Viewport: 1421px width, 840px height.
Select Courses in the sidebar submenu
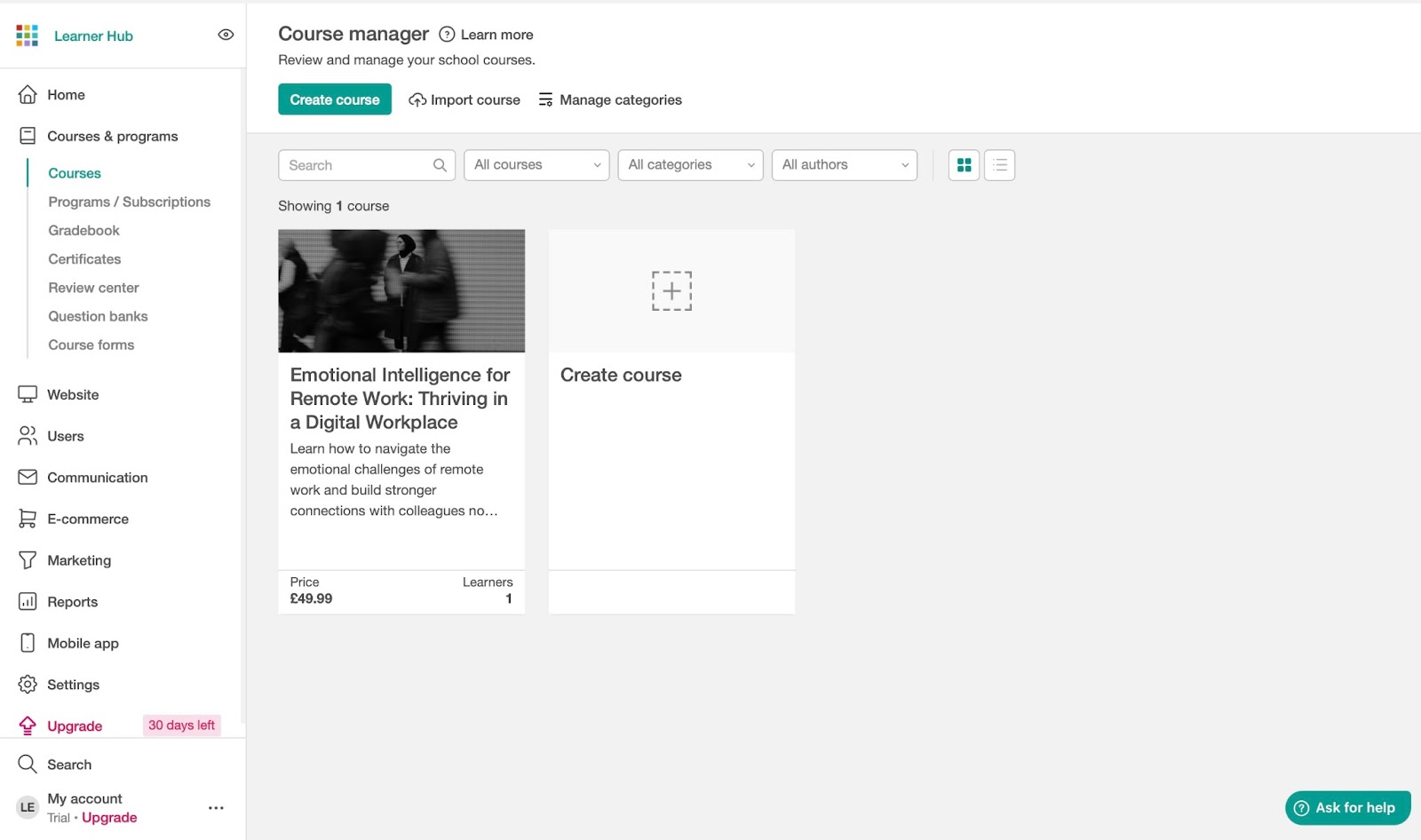click(x=75, y=173)
